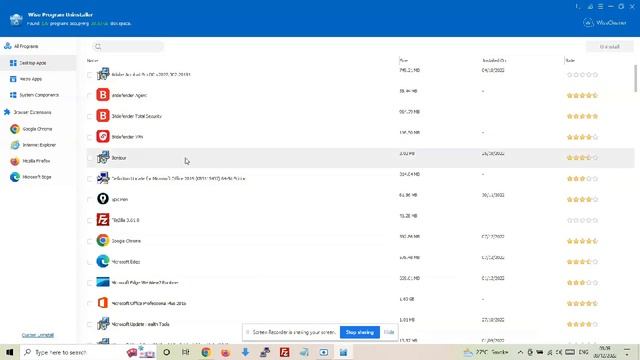
Task: Open the WiseCleaner link
Action: point(605,23)
